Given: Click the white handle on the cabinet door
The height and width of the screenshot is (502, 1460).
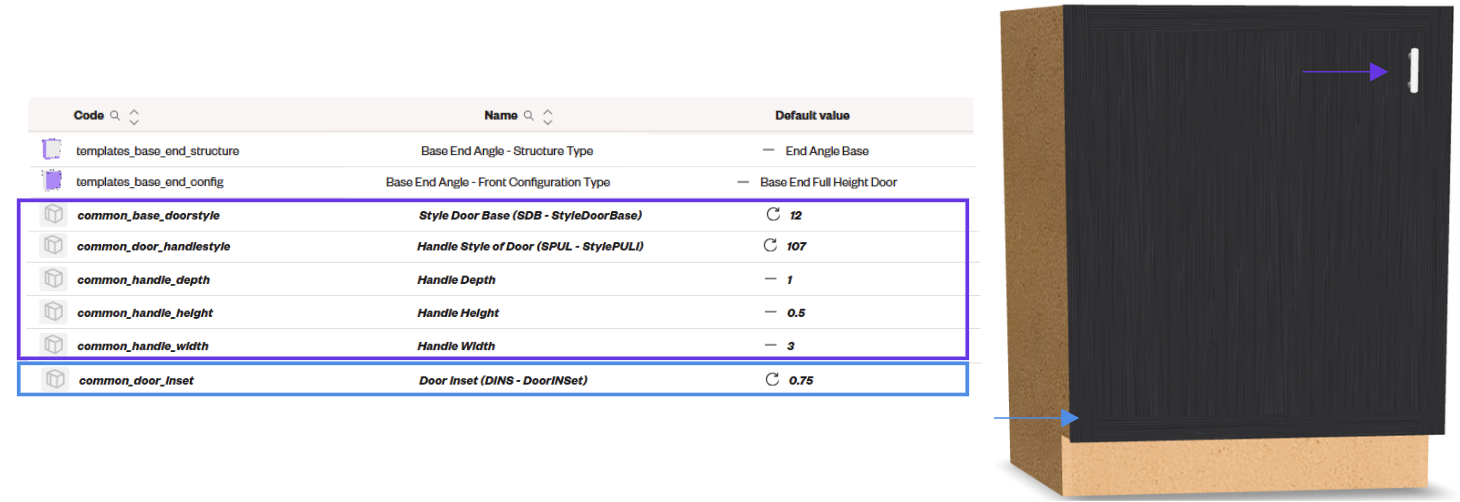Looking at the screenshot, I should pyautogui.click(x=1414, y=70).
